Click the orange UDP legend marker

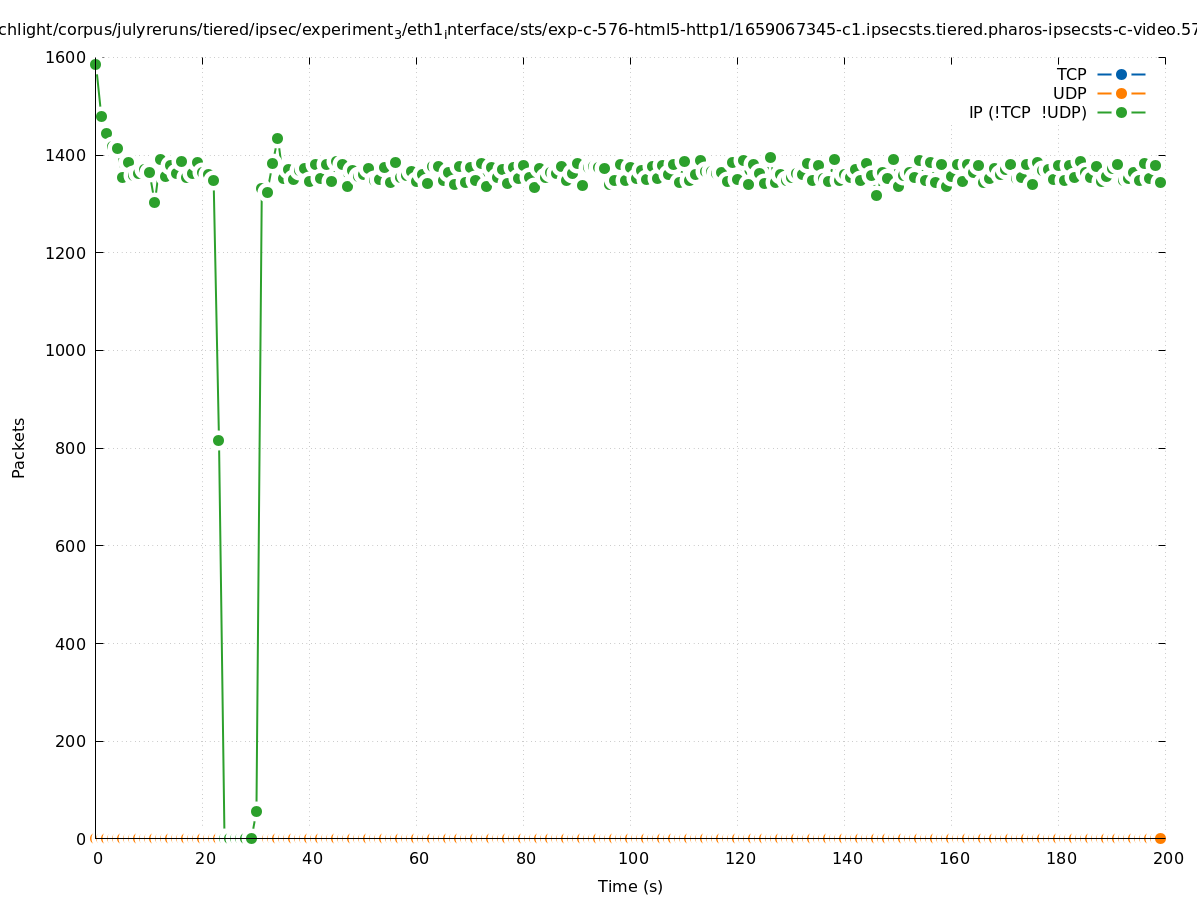[x=1121, y=93]
